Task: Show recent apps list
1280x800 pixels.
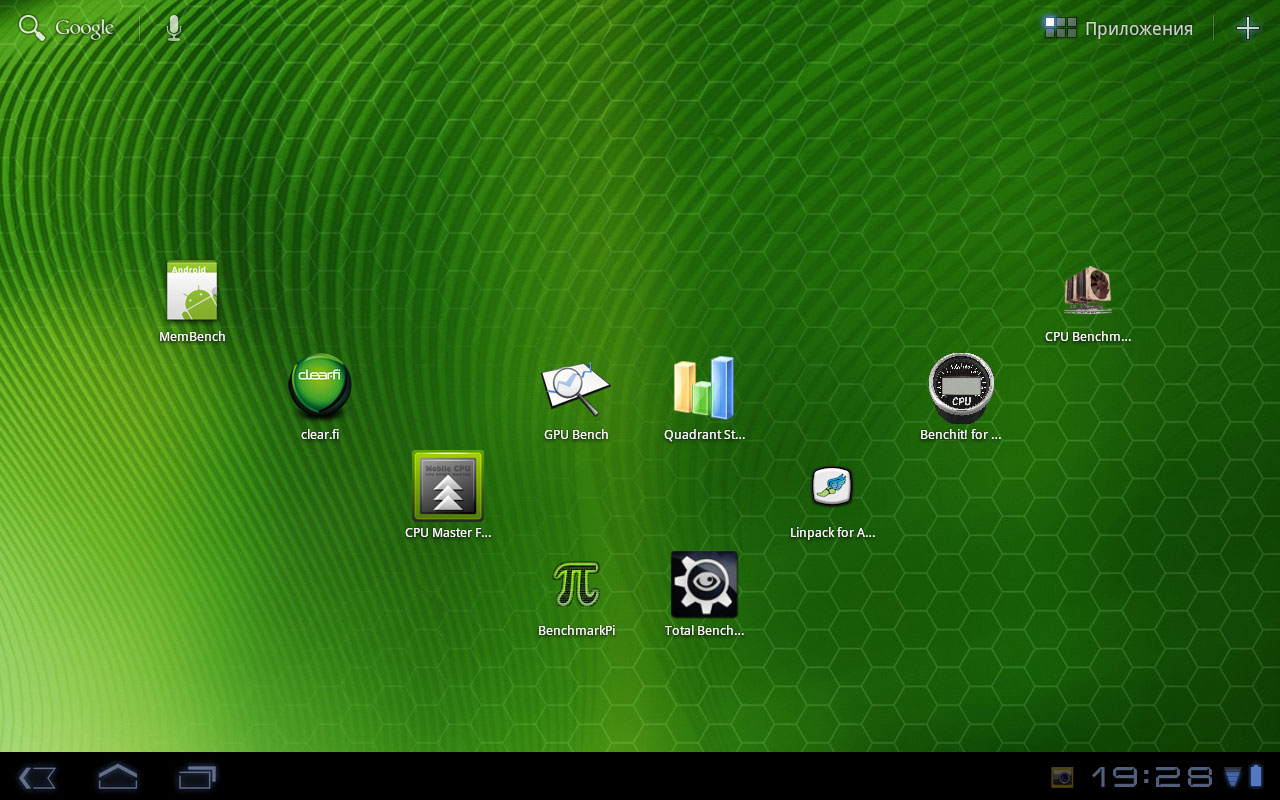Action: click(197, 777)
